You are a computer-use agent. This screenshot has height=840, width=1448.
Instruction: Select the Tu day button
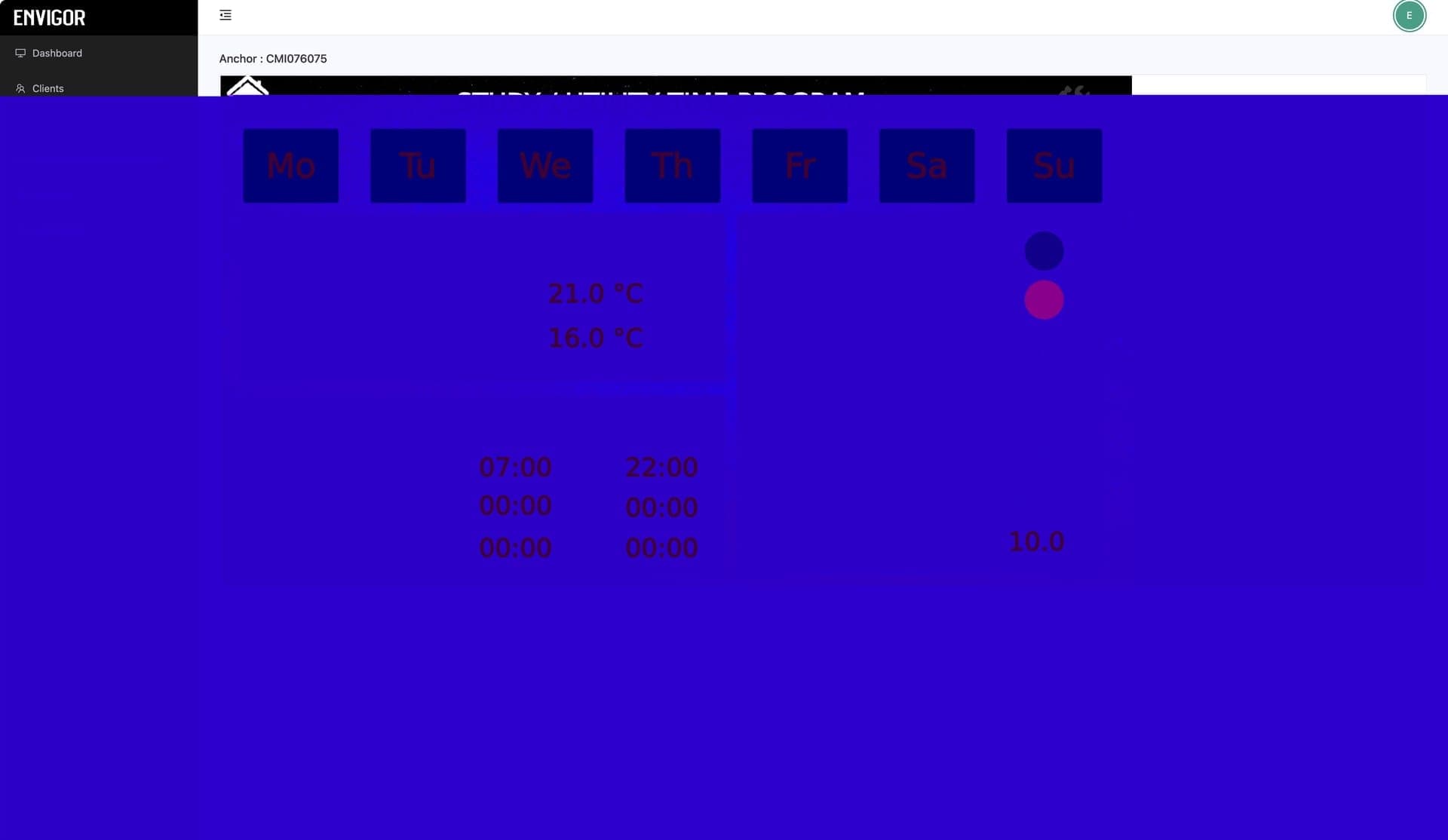[x=418, y=165]
